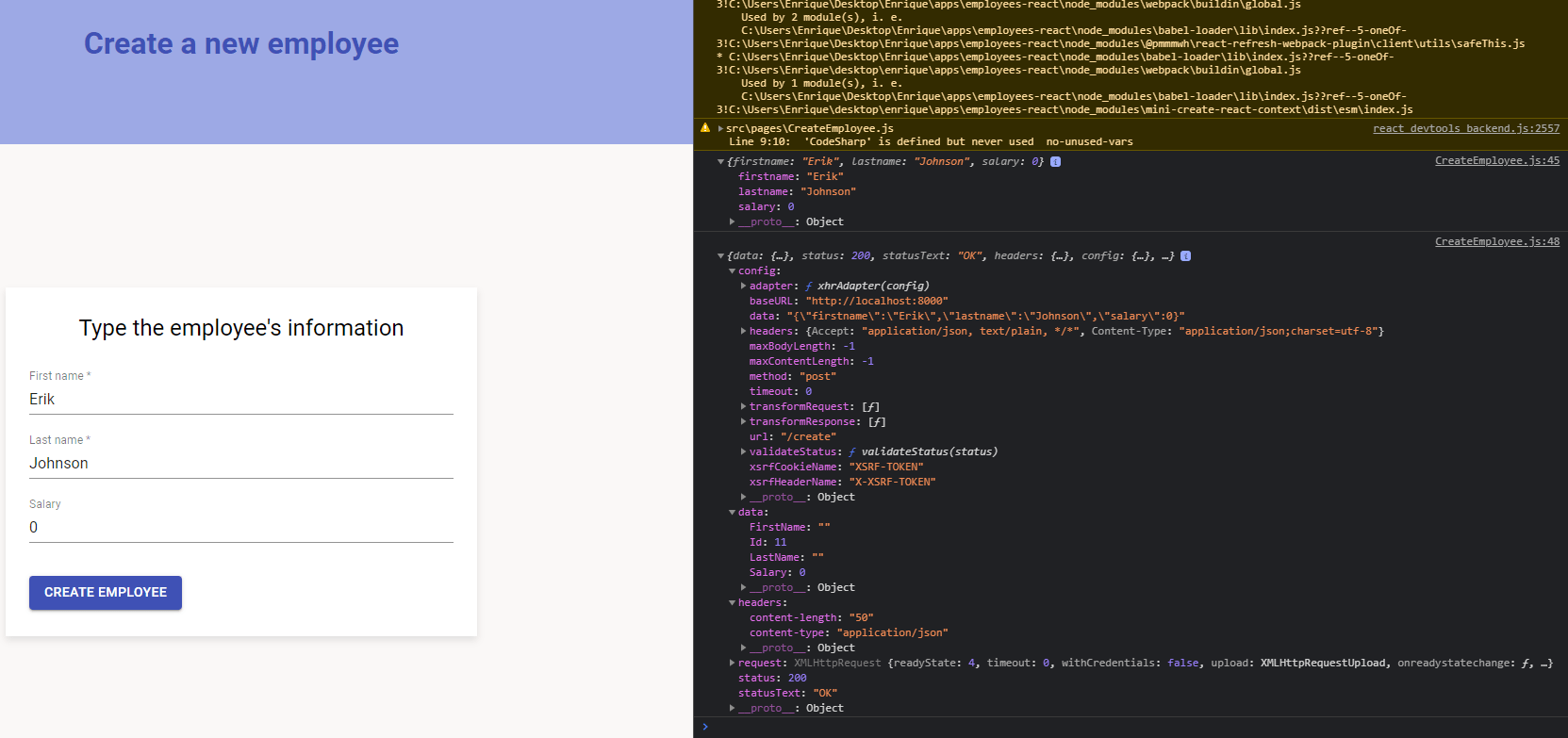This screenshot has width=1568, height=738.
Task: Click the 'Create a new employee' heading
Action: 241,43
